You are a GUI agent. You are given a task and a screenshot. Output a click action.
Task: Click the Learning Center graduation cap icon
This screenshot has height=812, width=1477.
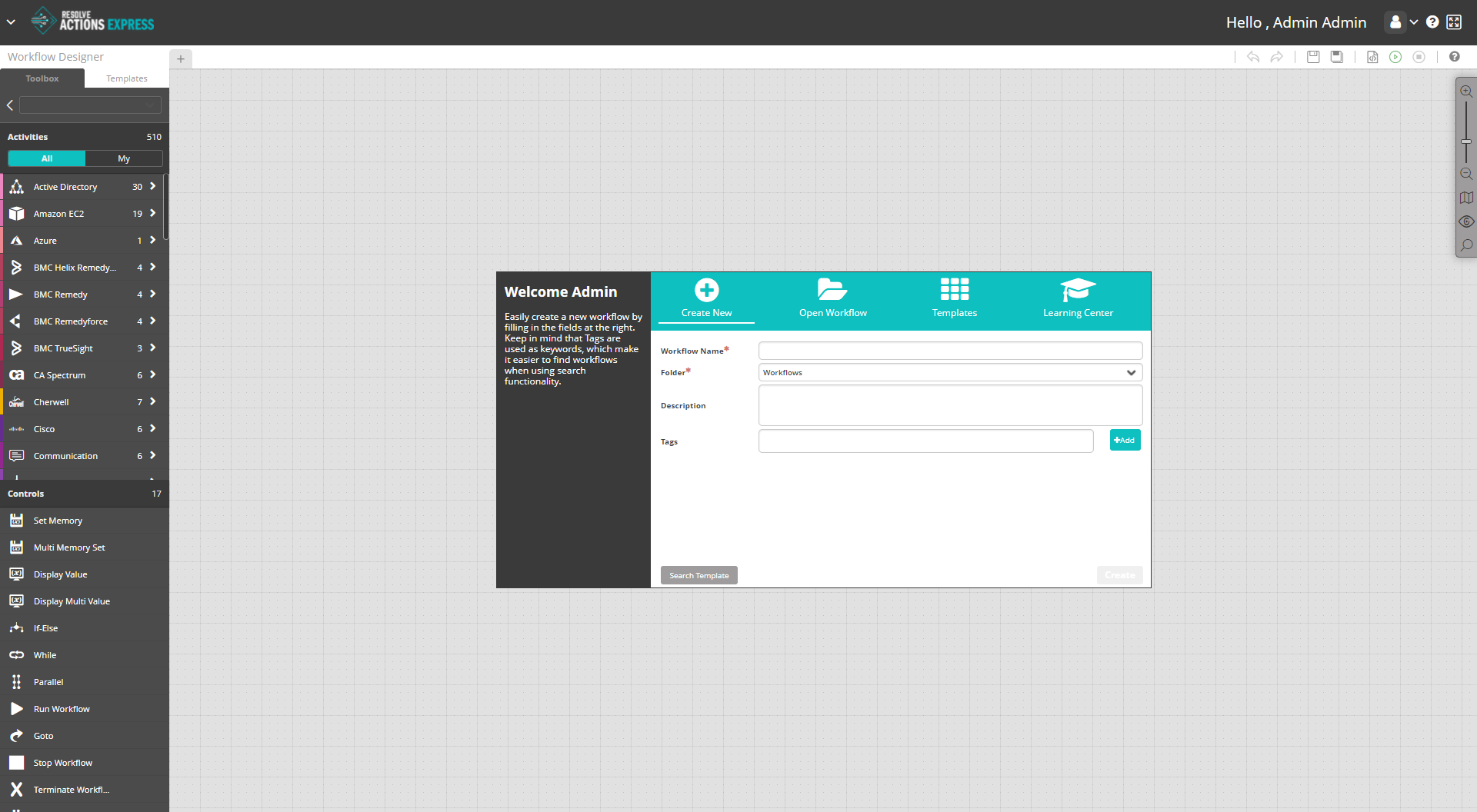click(x=1078, y=290)
